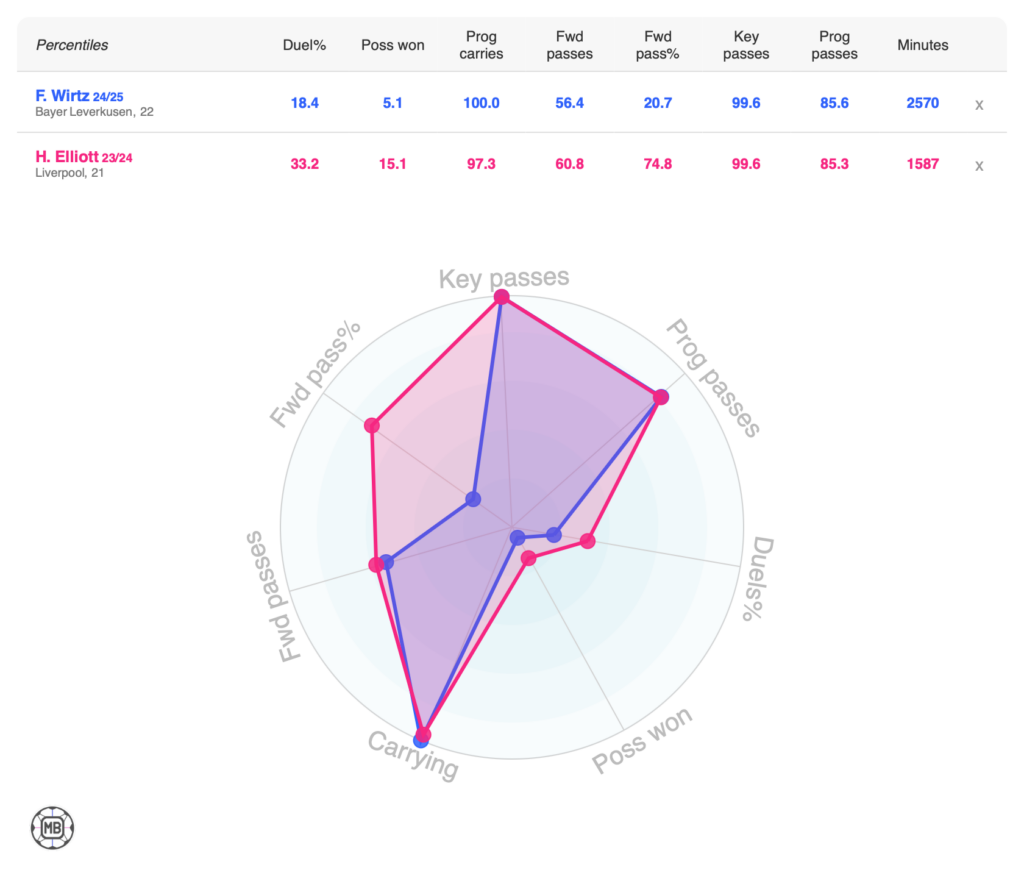Image resolution: width=1024 pixels, height=895 pixels.
Task: Click the Key passes radar axis label
Action: coord(504,278)
